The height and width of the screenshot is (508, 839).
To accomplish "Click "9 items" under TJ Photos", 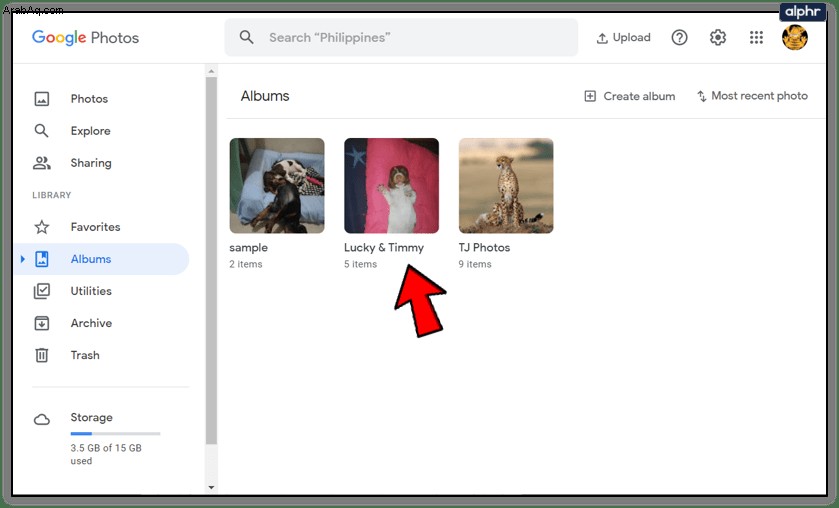I will [x=475, y=264].
